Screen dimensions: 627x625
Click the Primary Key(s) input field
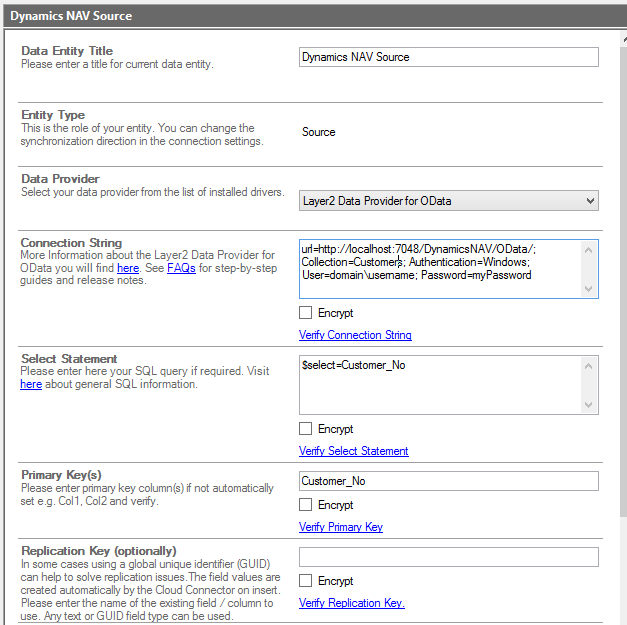tap(448, 481)
